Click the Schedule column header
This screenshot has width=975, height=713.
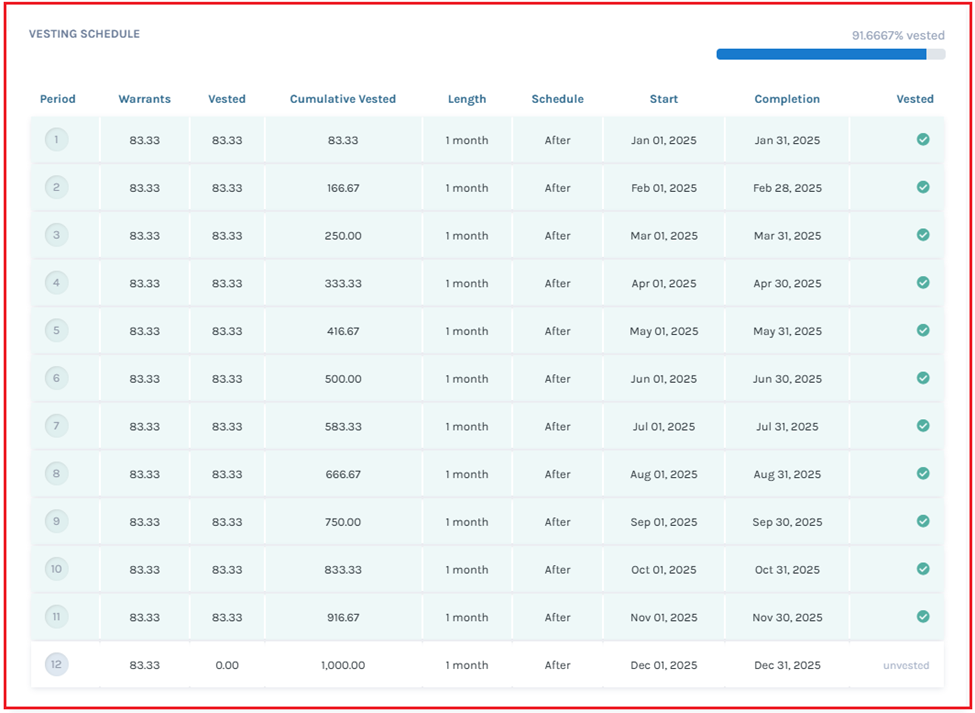pyautogui.click(x=557, y=99)
